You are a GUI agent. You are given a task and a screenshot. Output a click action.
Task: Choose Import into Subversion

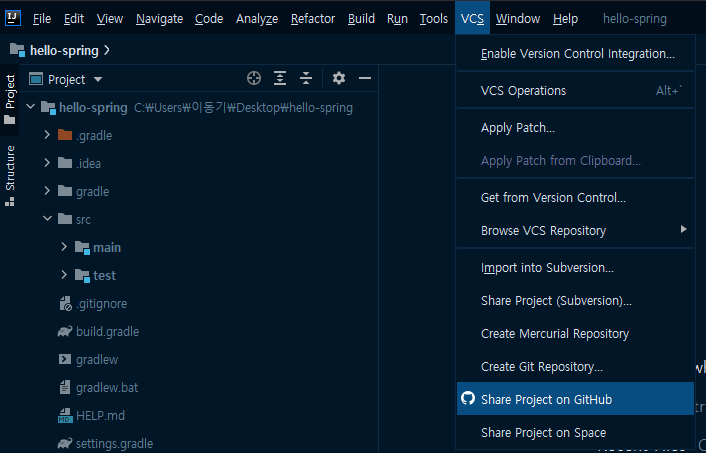pos(575,268)
